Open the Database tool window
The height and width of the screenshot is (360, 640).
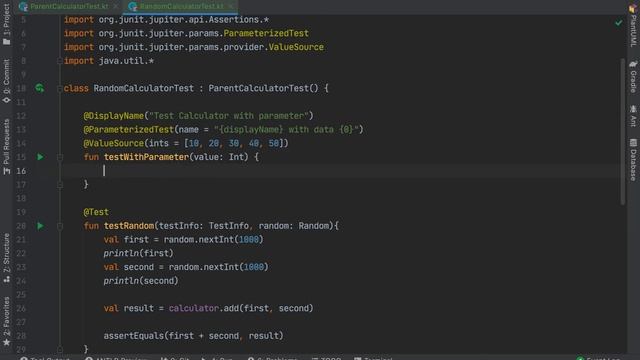[x=633, y=159]
